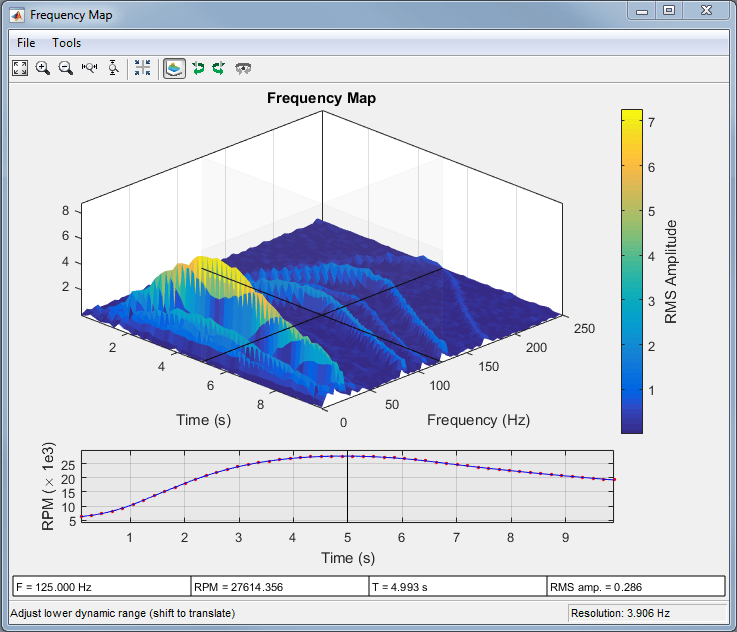The image size is (737, 632).
Task: Select the zoom in magnifier tool
Action: [43, 68]
